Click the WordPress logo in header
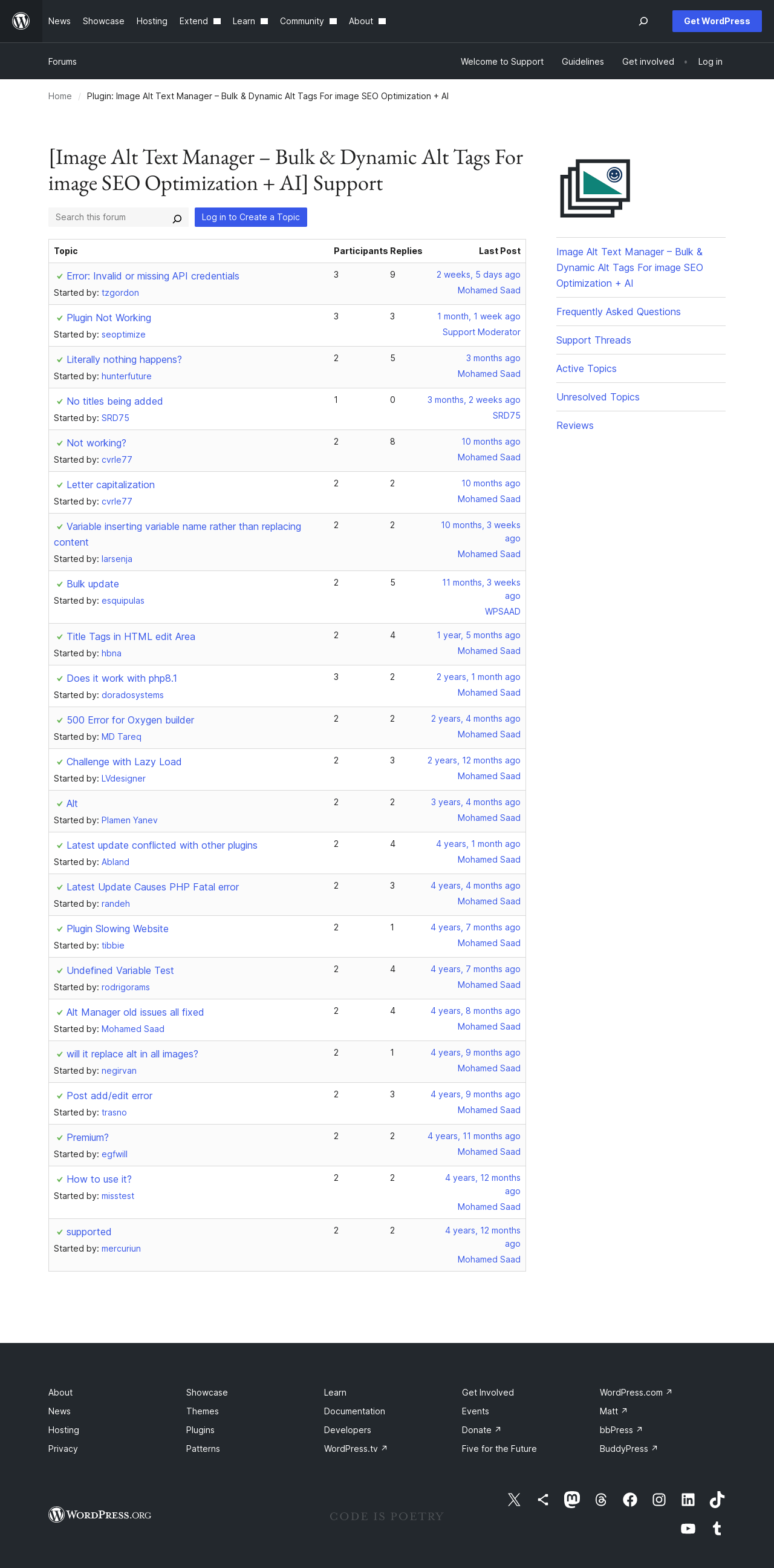The height and width of the screenshot is (1568, 774). (x=21, y=21)
